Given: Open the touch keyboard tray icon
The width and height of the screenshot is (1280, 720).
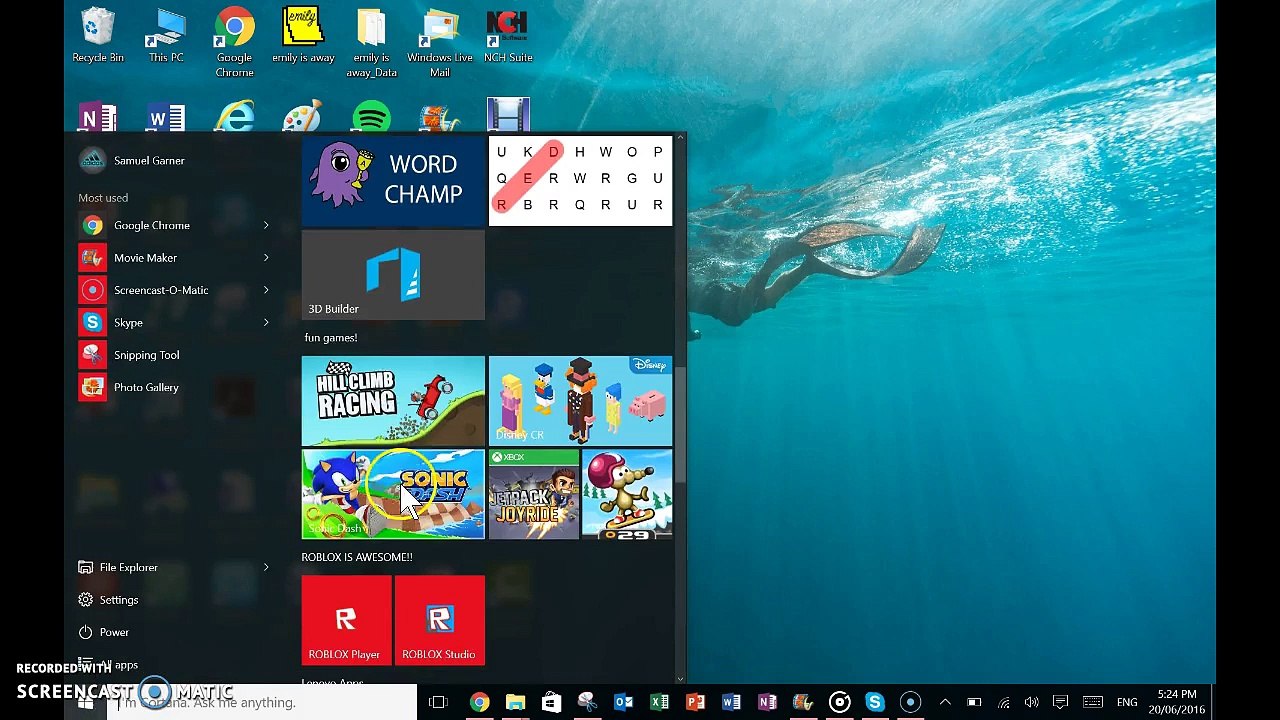Looking at the screenshot, I should pyautogui.click(x=1093, y=702).
